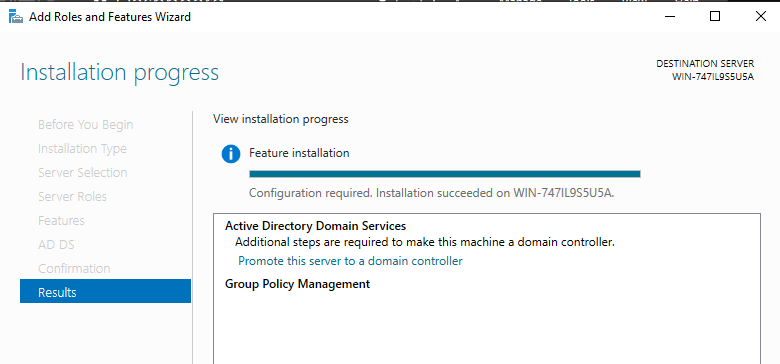The width and height of the screenshot is (780, 364).
Task: Maximize the wizard window
Action: click(x=715, y=16)
